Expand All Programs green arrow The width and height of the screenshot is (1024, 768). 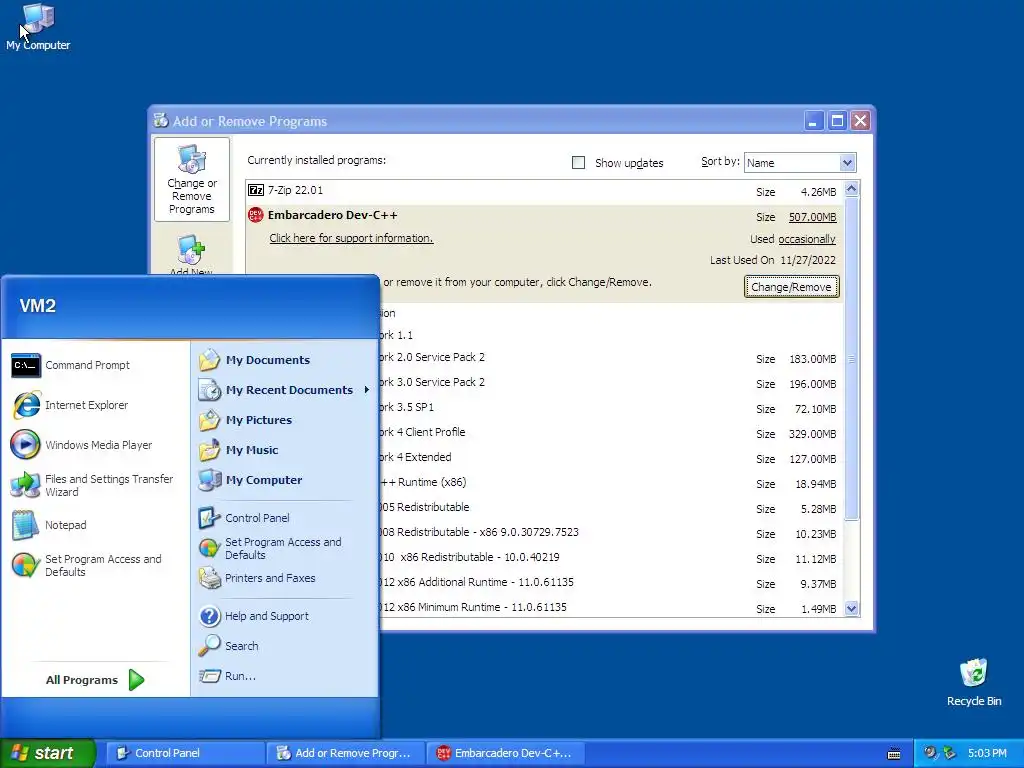(x=136, y=680)
